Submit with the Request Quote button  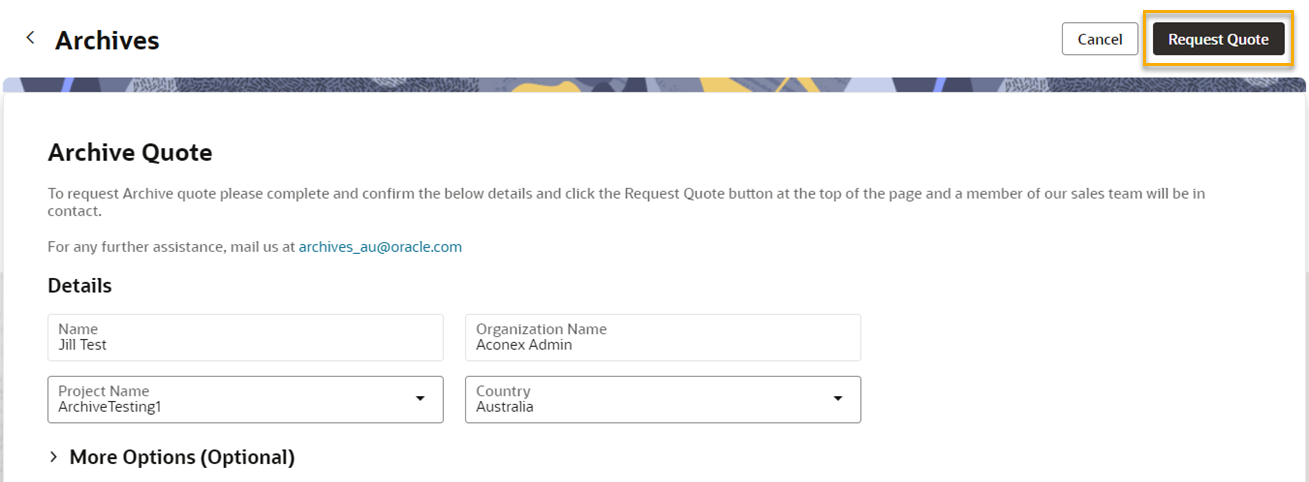(x=1218, y=39)
